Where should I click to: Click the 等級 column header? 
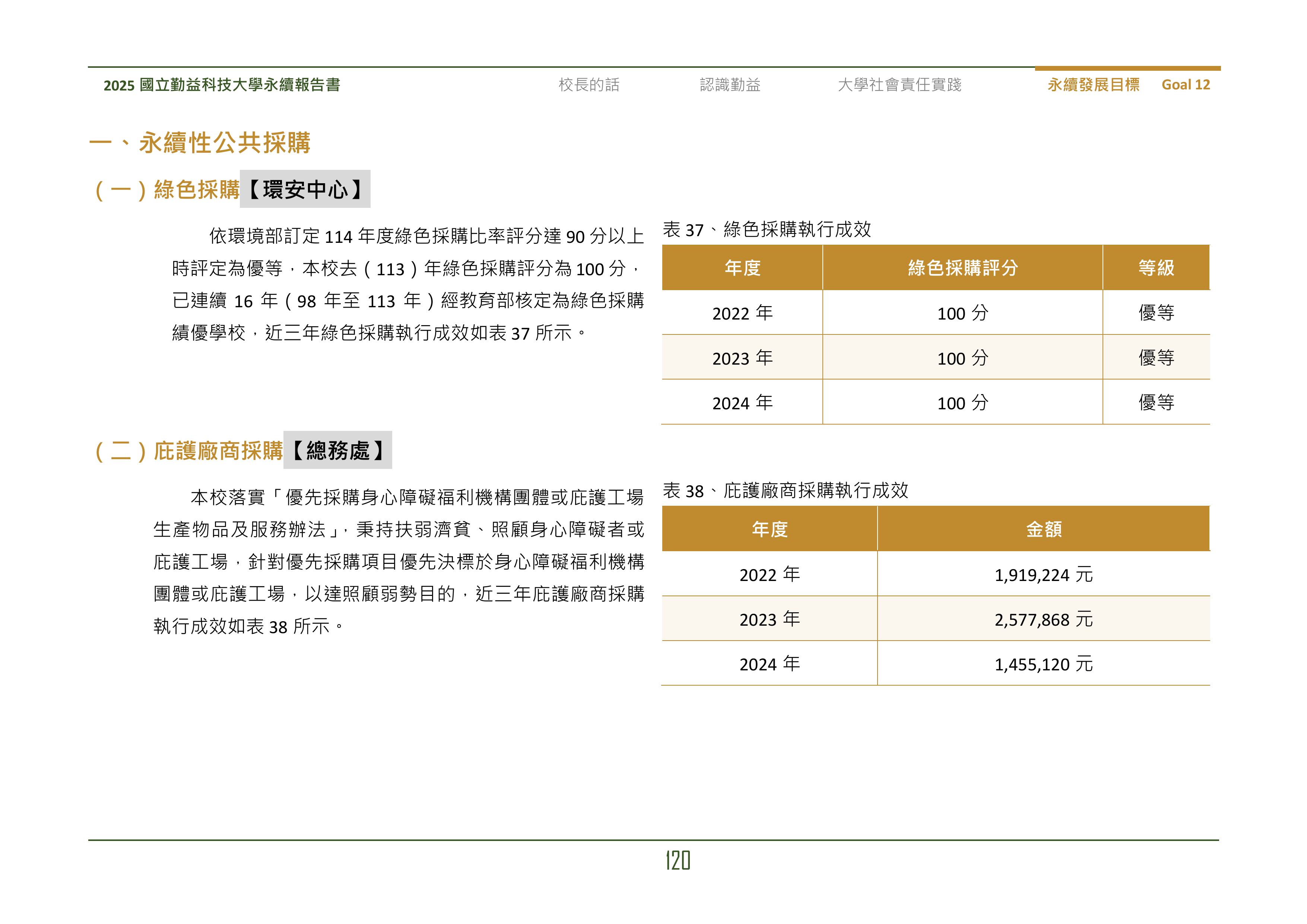click(1155, 267)
